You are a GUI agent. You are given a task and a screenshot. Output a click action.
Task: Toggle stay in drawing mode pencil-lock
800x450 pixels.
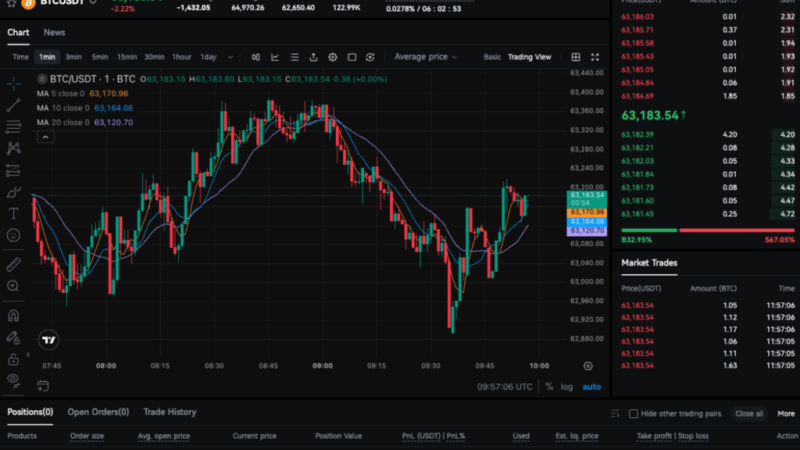pyautogui.click(x=14, y=337)
